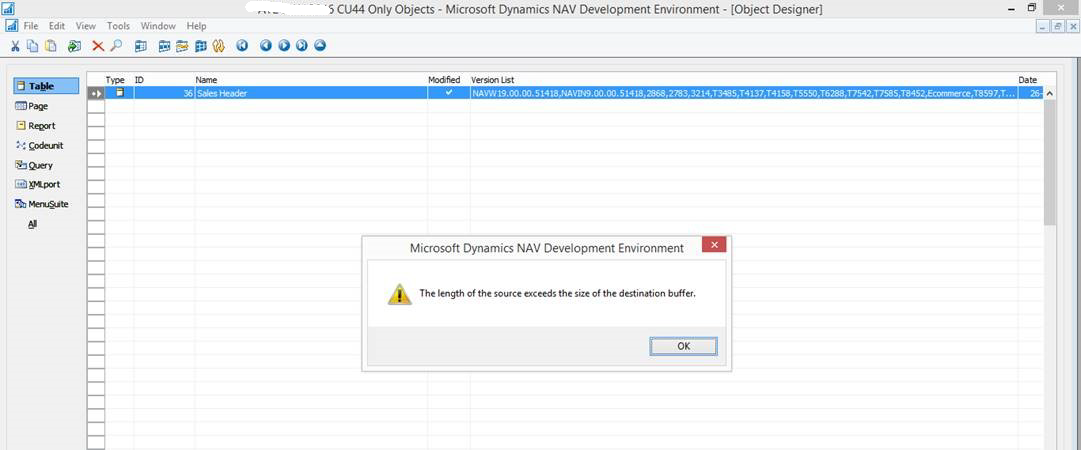Click the orange arrows sort icon
Image resolution: width=1081 pixels, height=450 pixels.
tap(219, 46)
